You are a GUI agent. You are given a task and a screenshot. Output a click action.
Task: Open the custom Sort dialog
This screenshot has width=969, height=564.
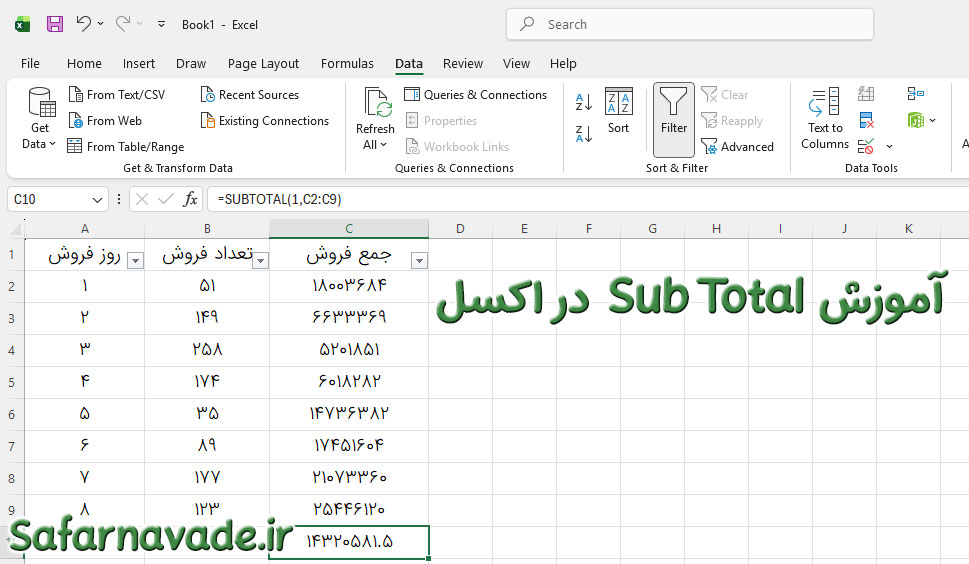click(618, 111)
